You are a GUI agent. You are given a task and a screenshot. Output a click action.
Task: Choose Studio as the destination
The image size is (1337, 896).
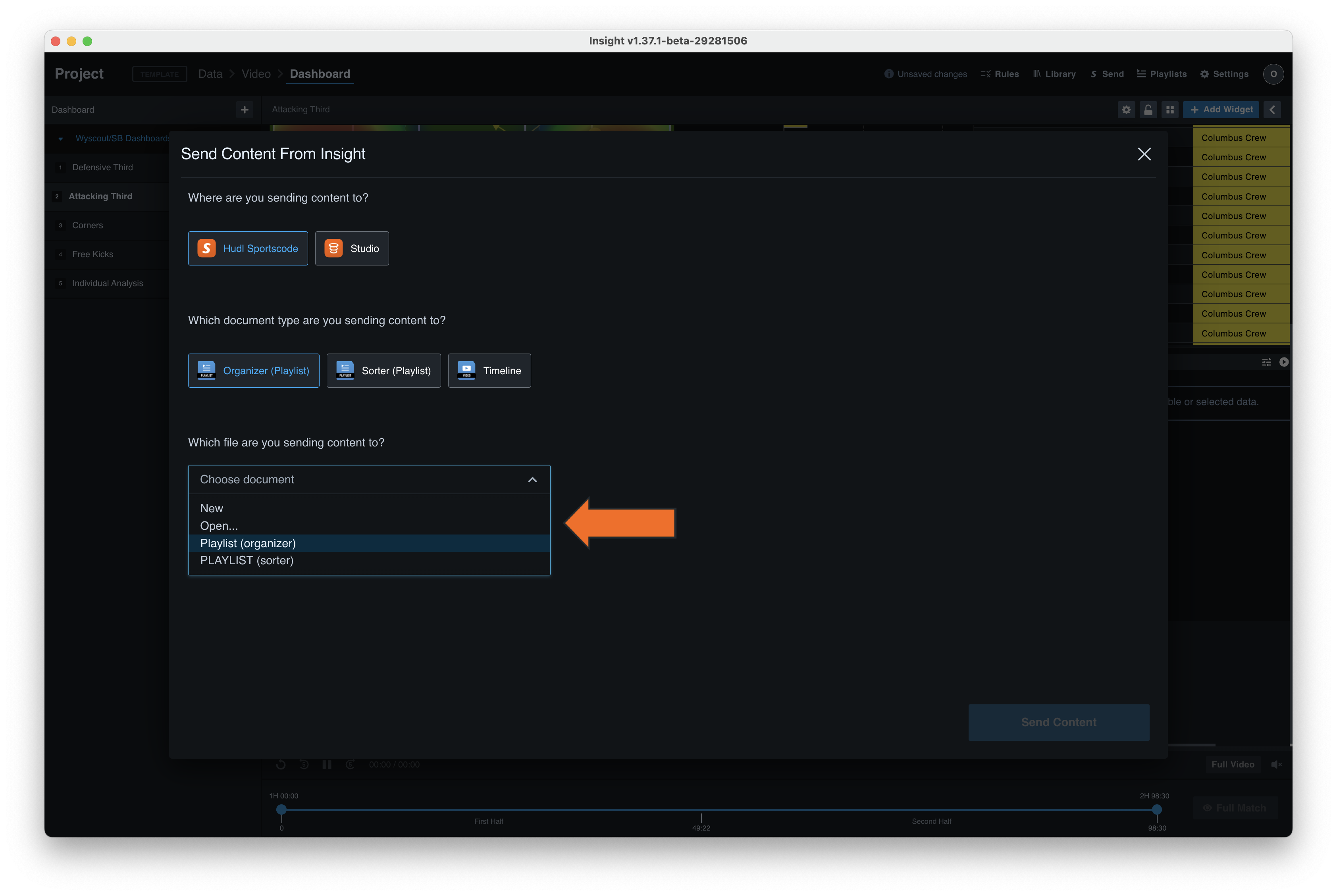tap(352, 248)
